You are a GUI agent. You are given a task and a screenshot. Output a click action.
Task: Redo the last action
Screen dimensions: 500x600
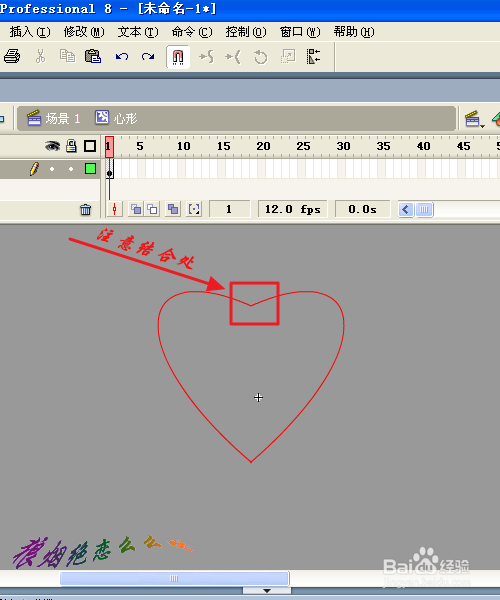coord(148,57)
